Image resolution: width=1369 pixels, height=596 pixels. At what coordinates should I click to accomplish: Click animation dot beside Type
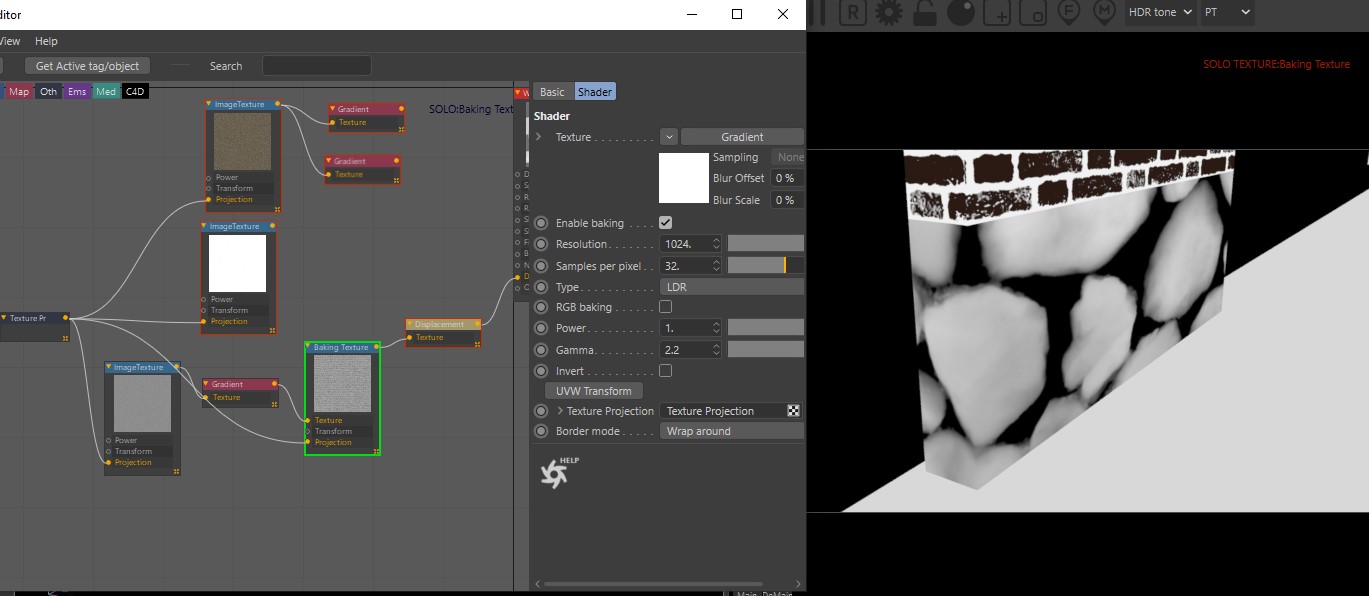click(x=541, y=287)
